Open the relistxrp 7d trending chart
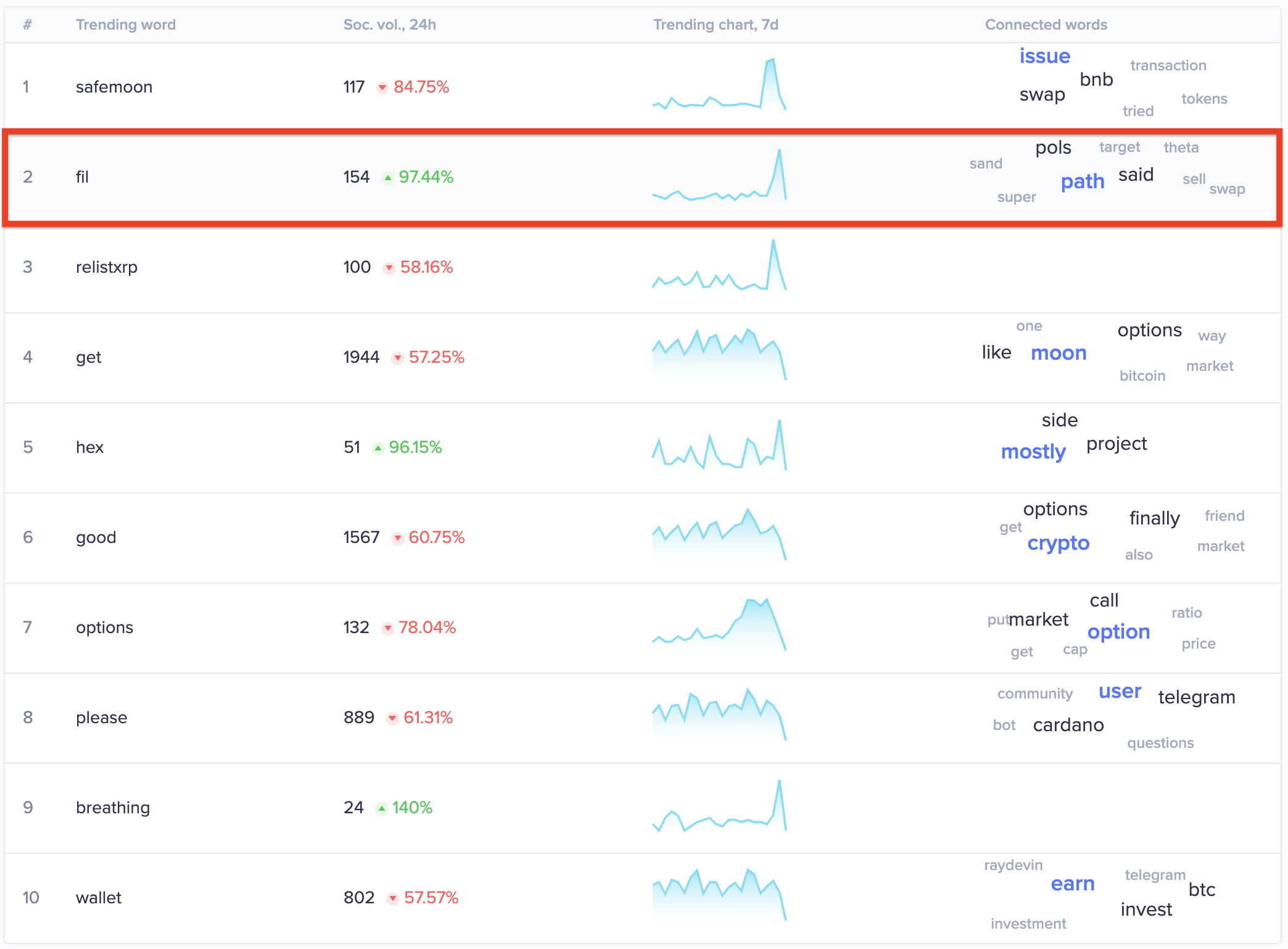Screen dimensions: 1288x949 [719, 265]
